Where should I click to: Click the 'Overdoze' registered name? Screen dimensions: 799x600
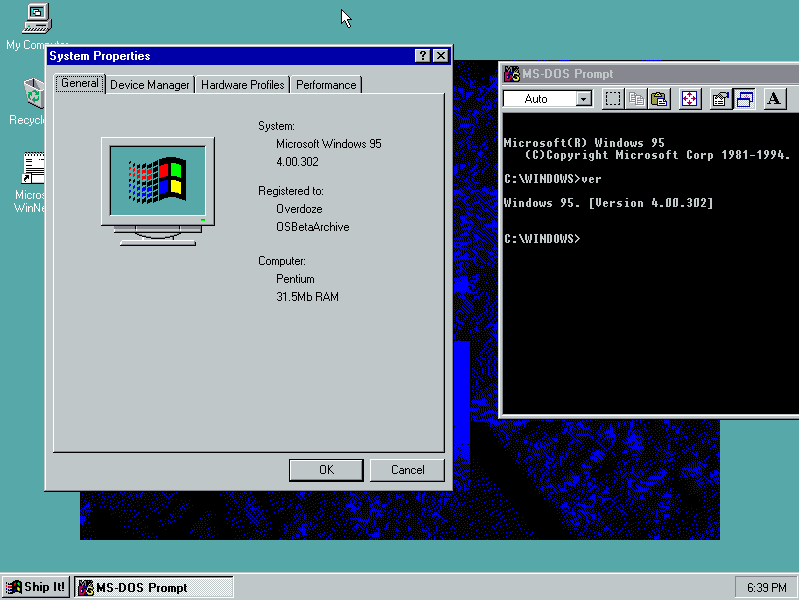(x=299, y=209)
